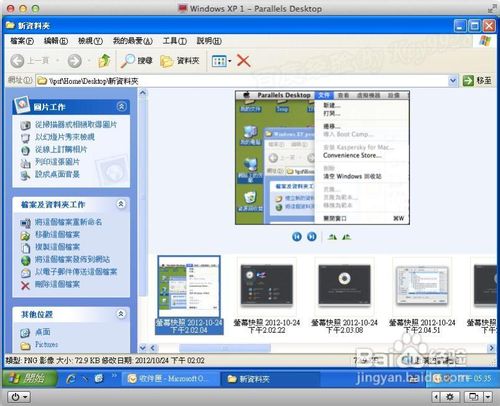Open the views mode icon
Viewport: 500px width, 406px height.
pos(219,61)
